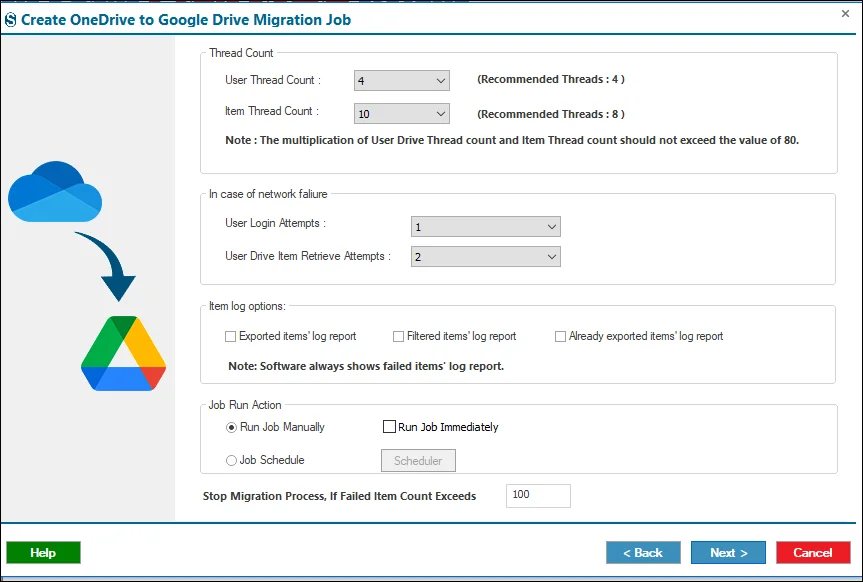863x582 pixels.
Task: Click the OneDrive cloud icon
Action: point(55,192)
